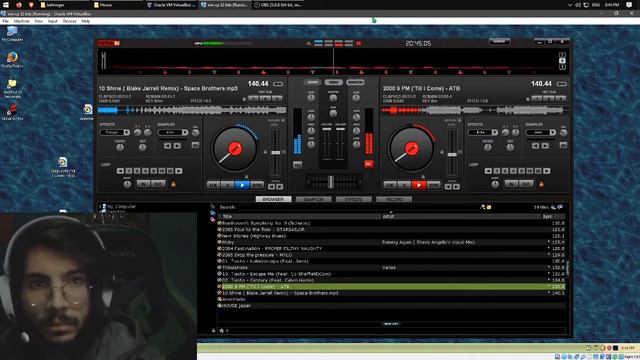Click the left deck pitch bend minus arrow

click(x=272, y=187)
